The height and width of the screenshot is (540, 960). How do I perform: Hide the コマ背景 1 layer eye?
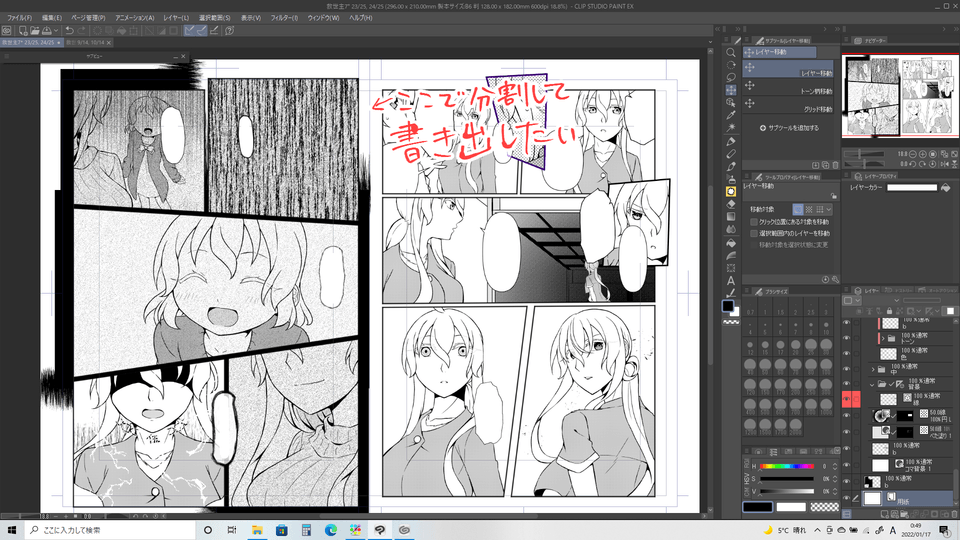click(x=847, y=465)
